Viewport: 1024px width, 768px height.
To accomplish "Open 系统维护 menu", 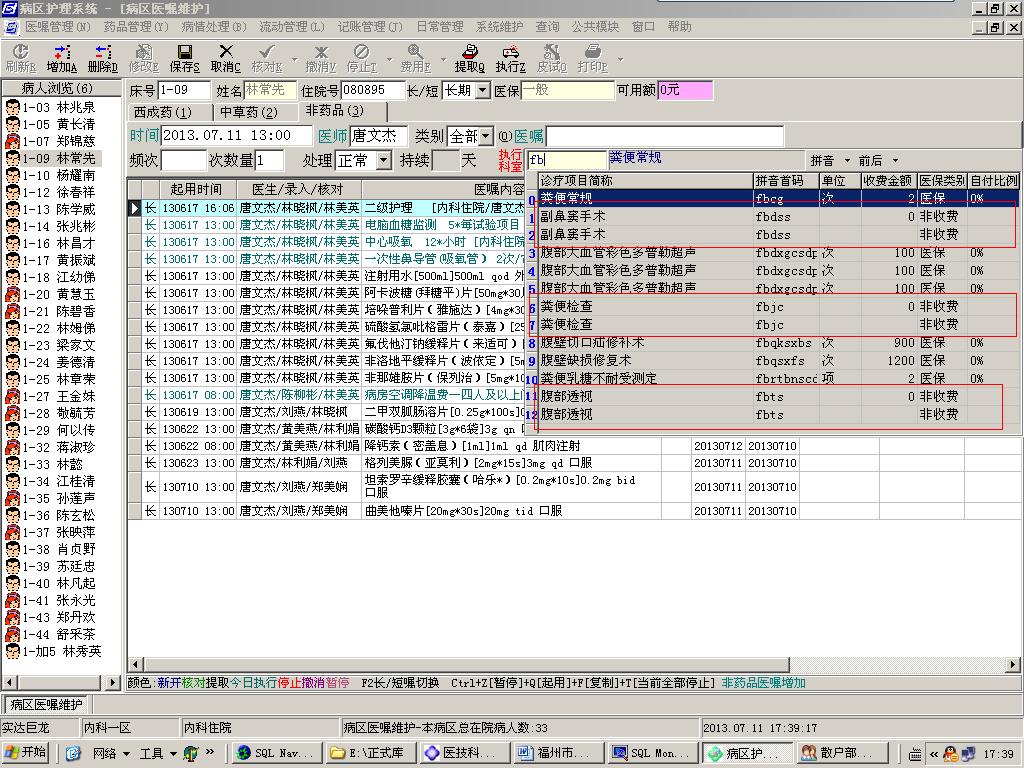I will (x=500, y=27).
